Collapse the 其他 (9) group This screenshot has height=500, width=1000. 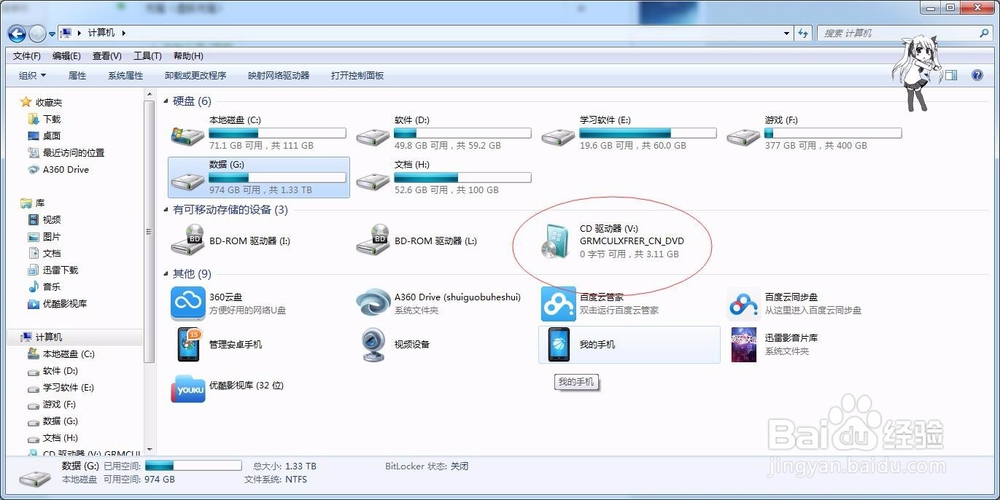166,274
